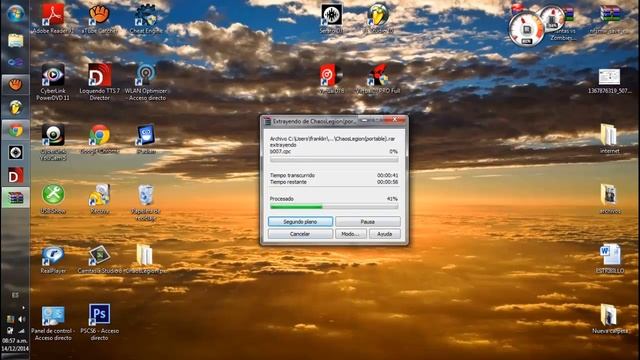Cancel the extraction with Cancelar

pyautogui.click(x=300, y=234)
